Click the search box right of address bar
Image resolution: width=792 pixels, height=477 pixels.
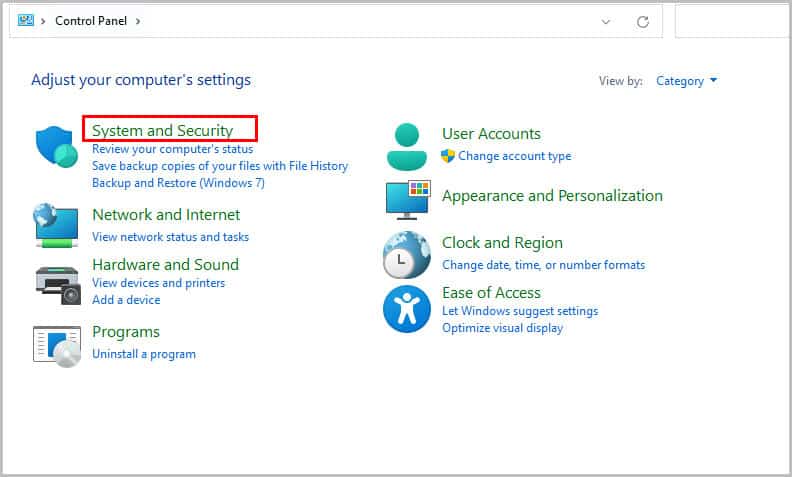(732, 21)
